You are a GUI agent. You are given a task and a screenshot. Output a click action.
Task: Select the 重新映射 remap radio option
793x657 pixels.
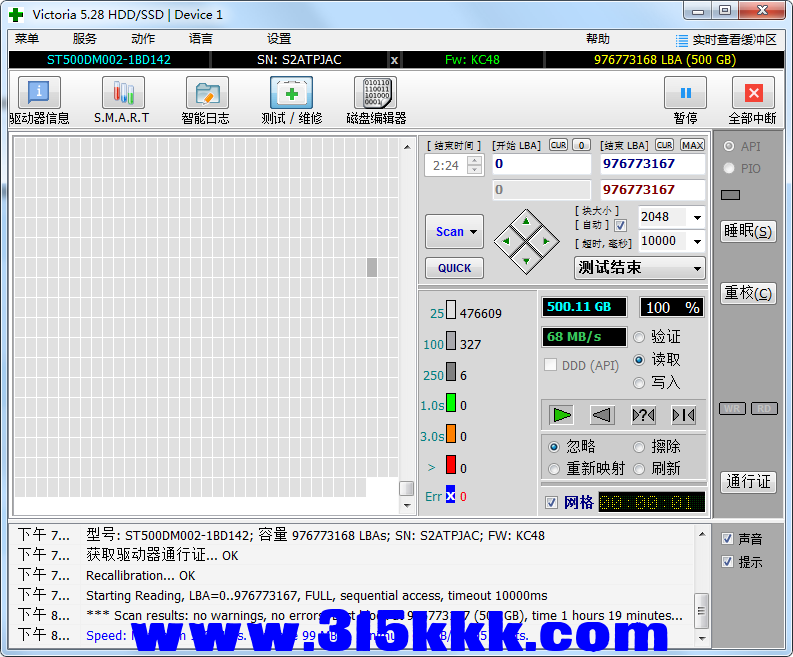click(554, 469)
